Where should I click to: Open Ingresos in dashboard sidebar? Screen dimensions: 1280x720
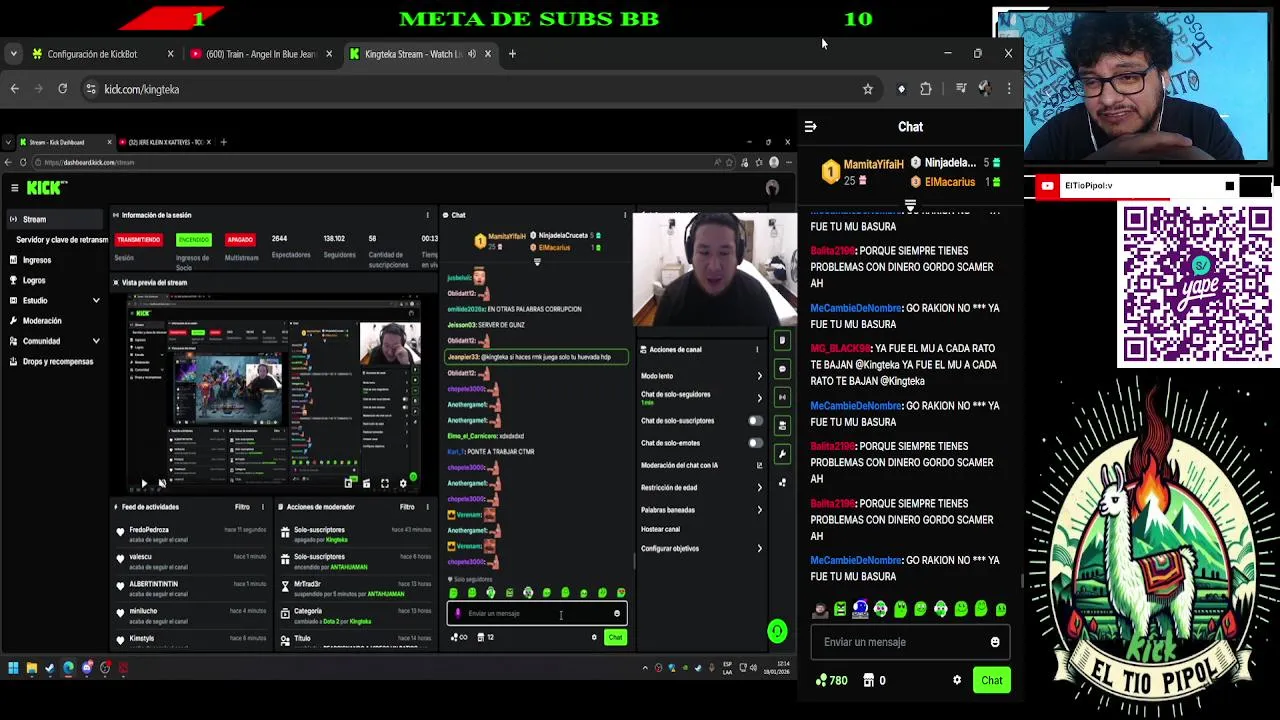37,260
